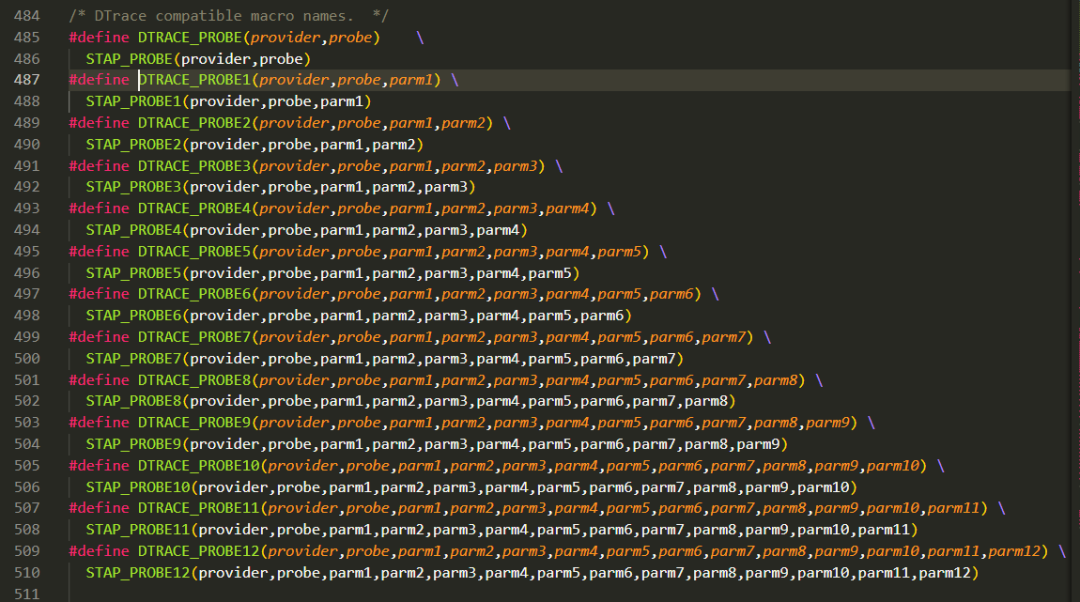The height and width of the screenshot is (602, 1080).
Task: Click the parm12 argument on line 510
Action: pos(944,572)
